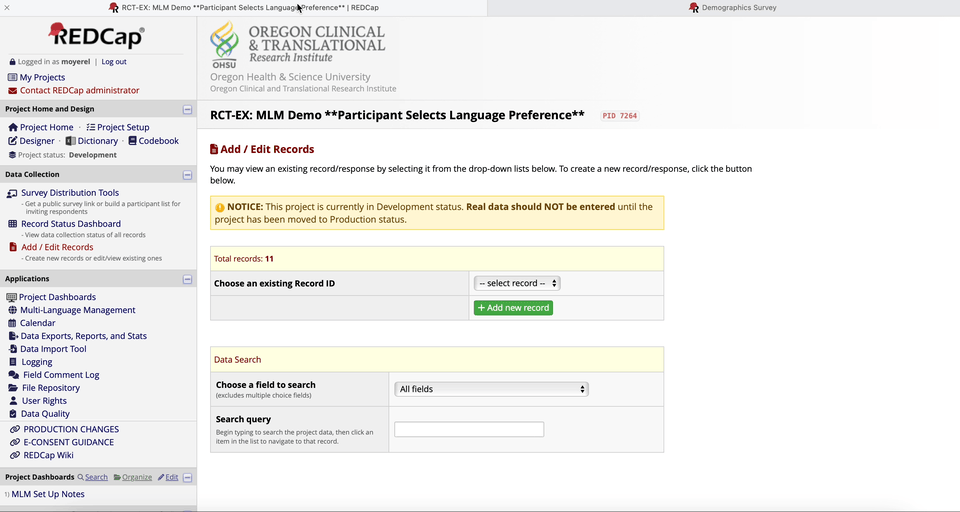Image resolution: width=960 pixels, height=512 pixels.
Task: Click the Dictionary icon
Action: [70, 141]
